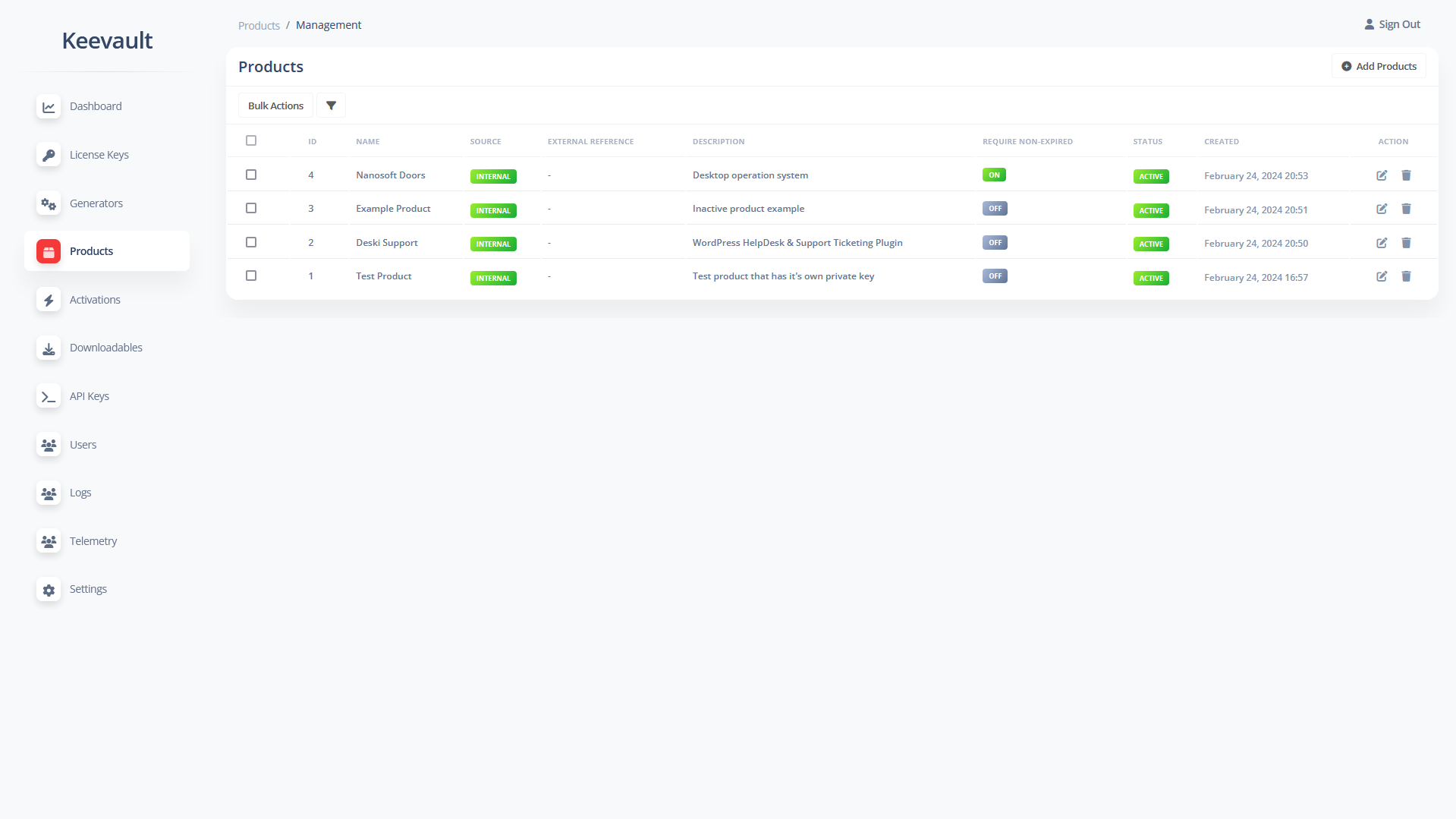Click the Settings label in the sidebar
The height and width of the screenshot is (819, 1456).
tap(88, 589)
